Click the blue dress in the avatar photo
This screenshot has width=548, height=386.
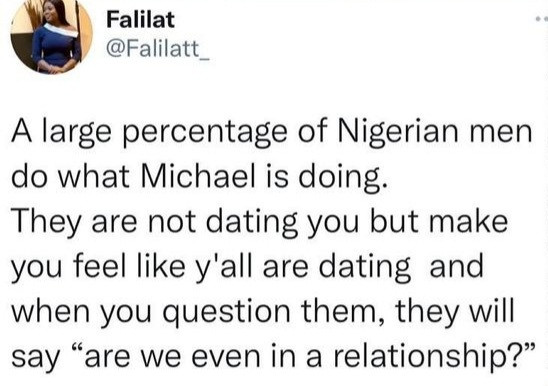point(55,47)
